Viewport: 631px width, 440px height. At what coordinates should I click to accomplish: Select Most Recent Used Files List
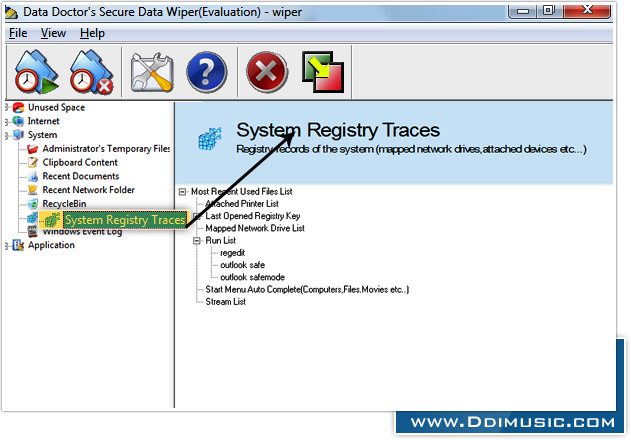pyautogui.click(x=241, y=192)
